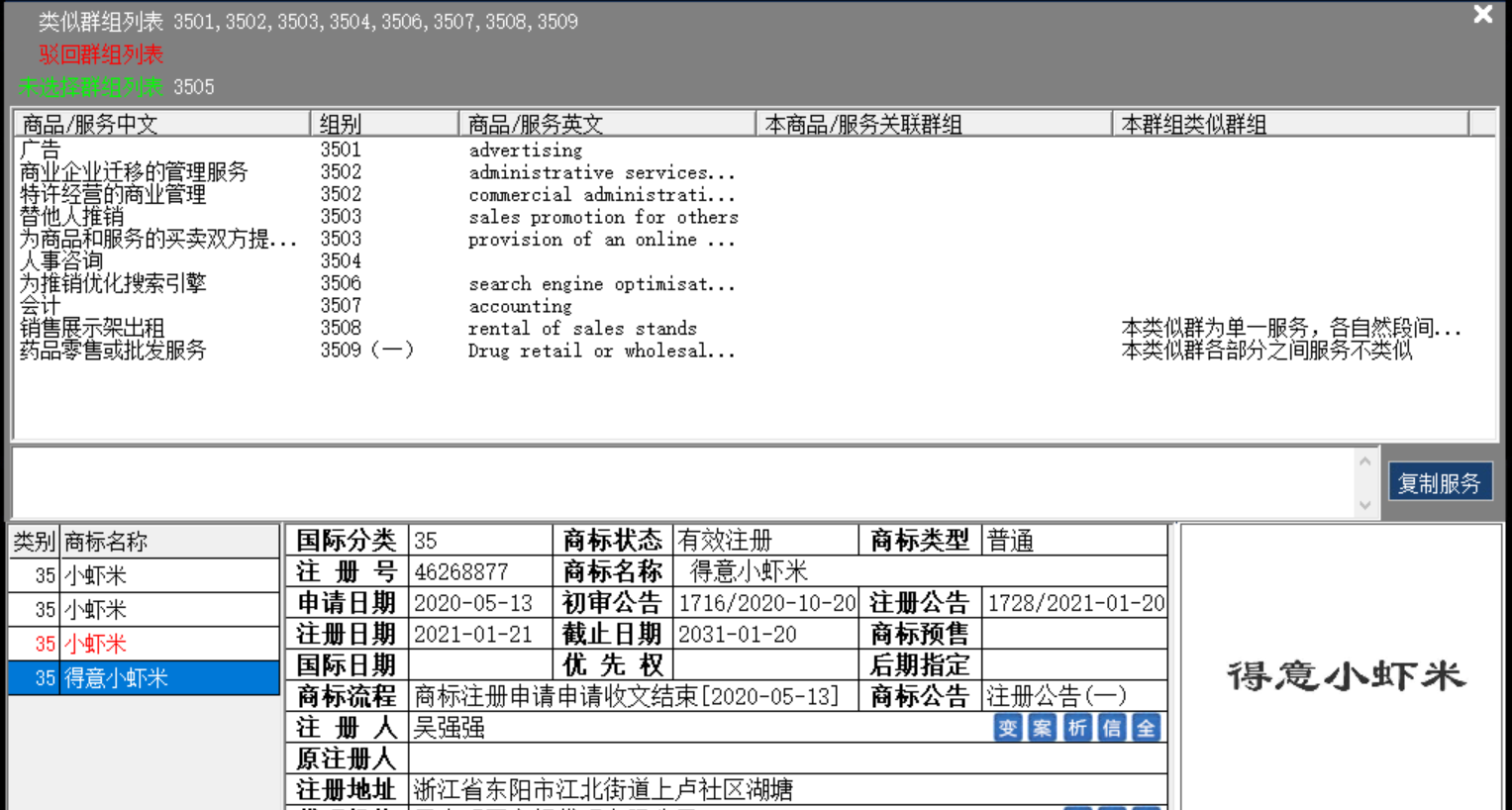1512x810 pixels.
Task: Click the 本类似群各部分之间服务不类似 cell
Action: [1266, 351]
